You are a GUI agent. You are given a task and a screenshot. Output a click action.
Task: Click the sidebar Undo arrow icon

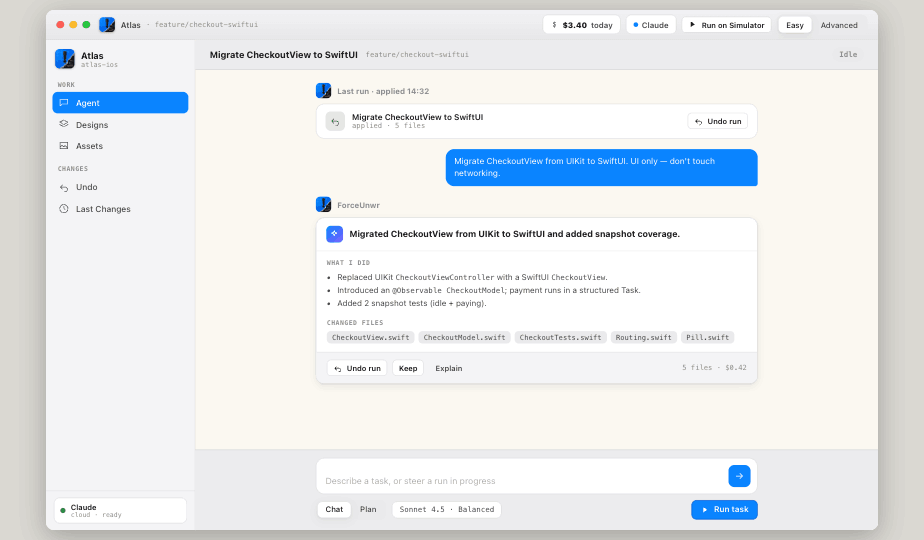pos(64,187)
